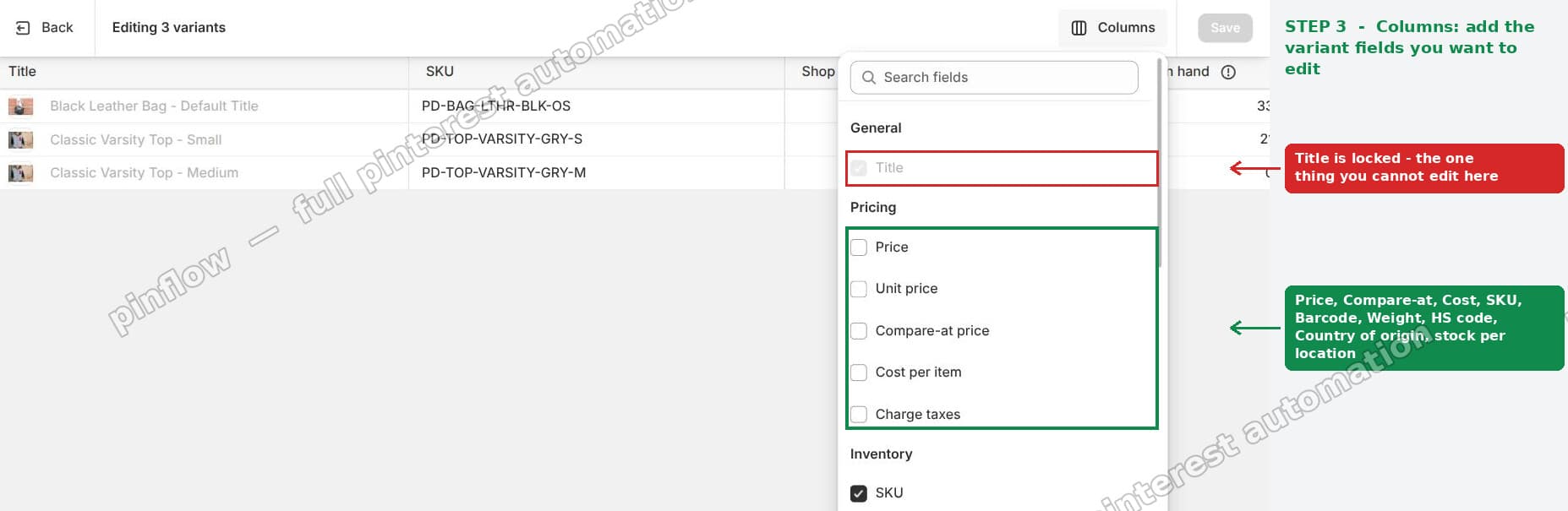
Task: Check the Cost per item option
Action: point(859,372)
